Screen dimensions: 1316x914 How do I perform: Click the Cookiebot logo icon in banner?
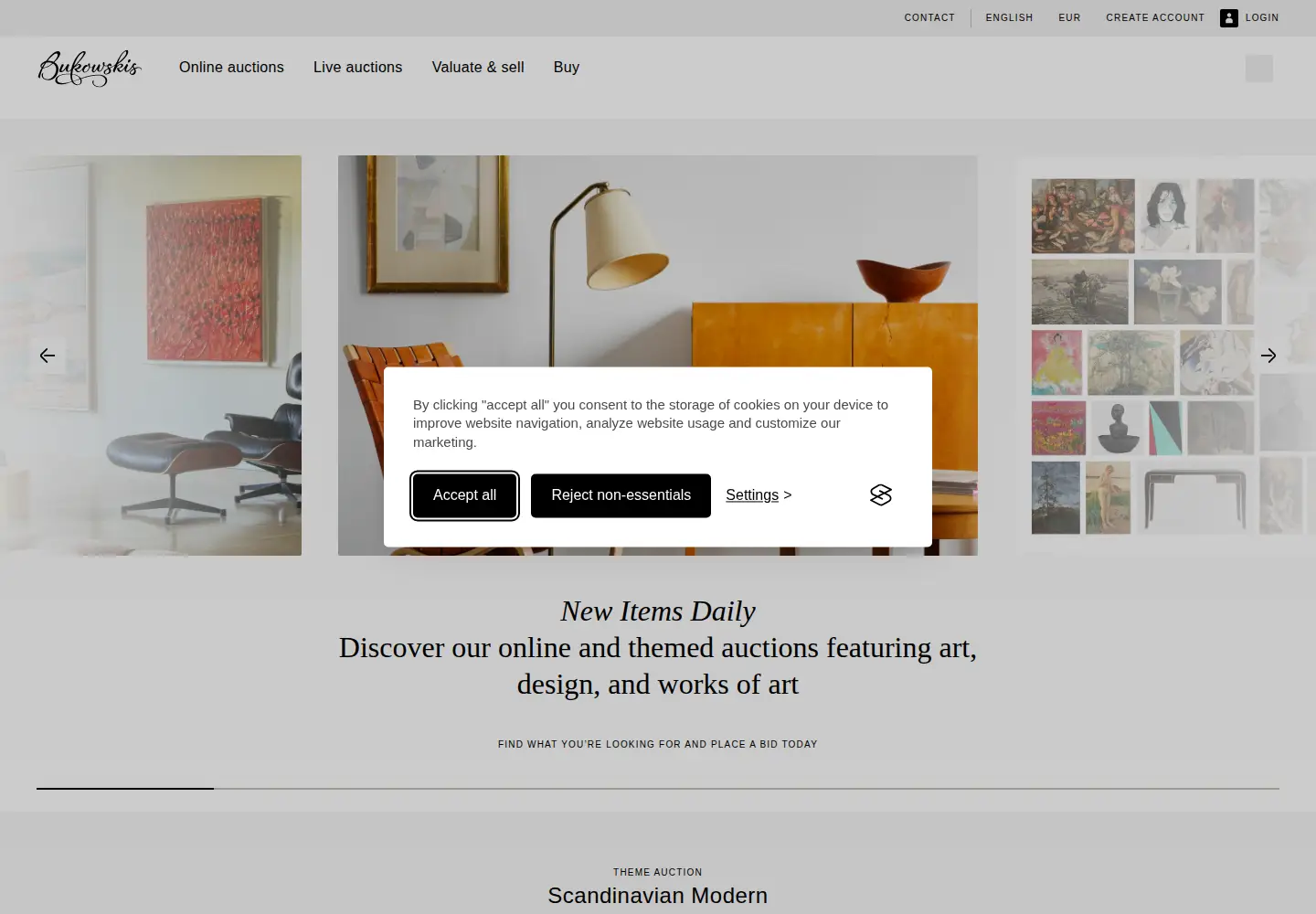tap(881, 495)
